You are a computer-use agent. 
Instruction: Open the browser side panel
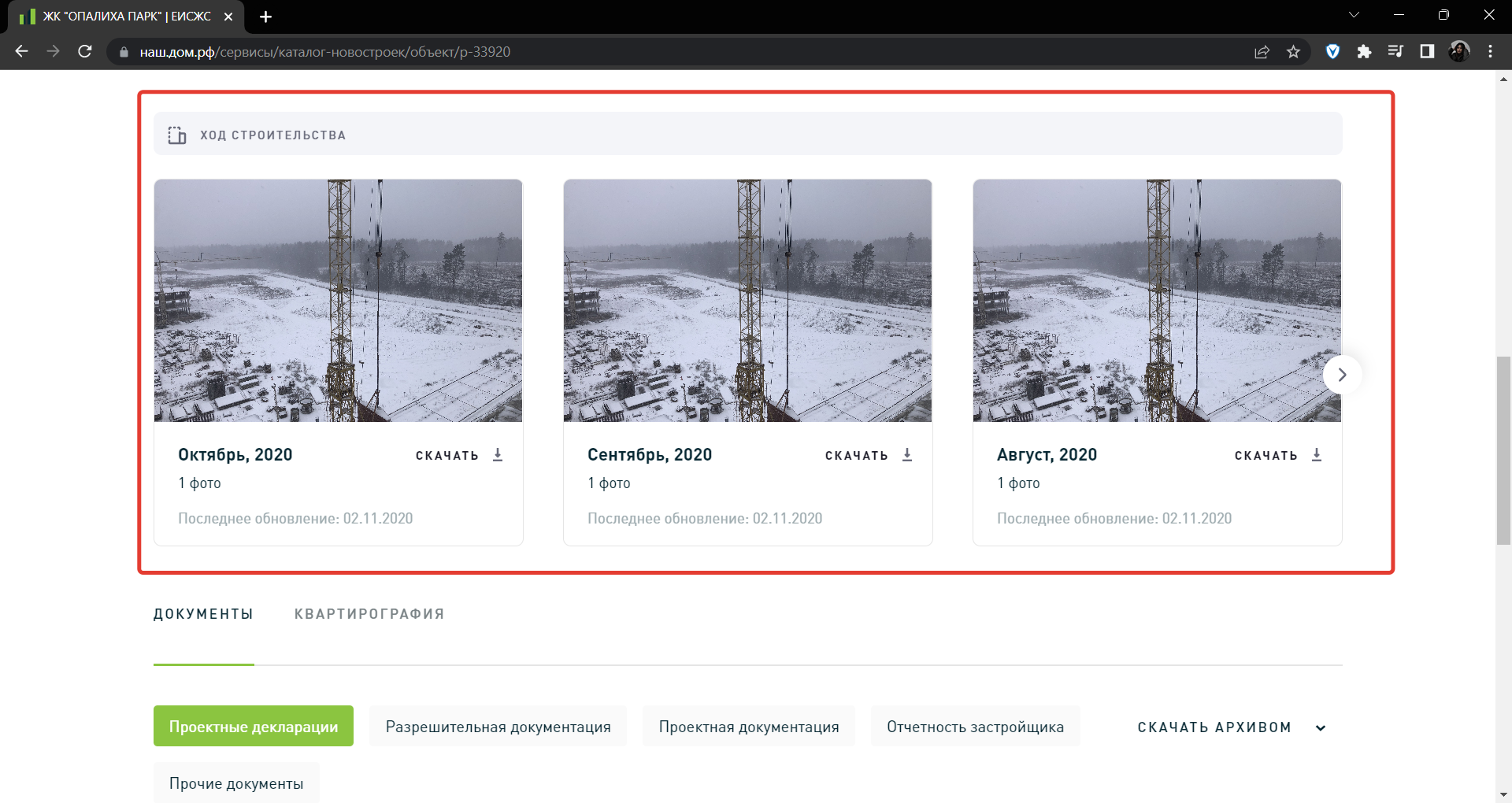[1426, 52]
